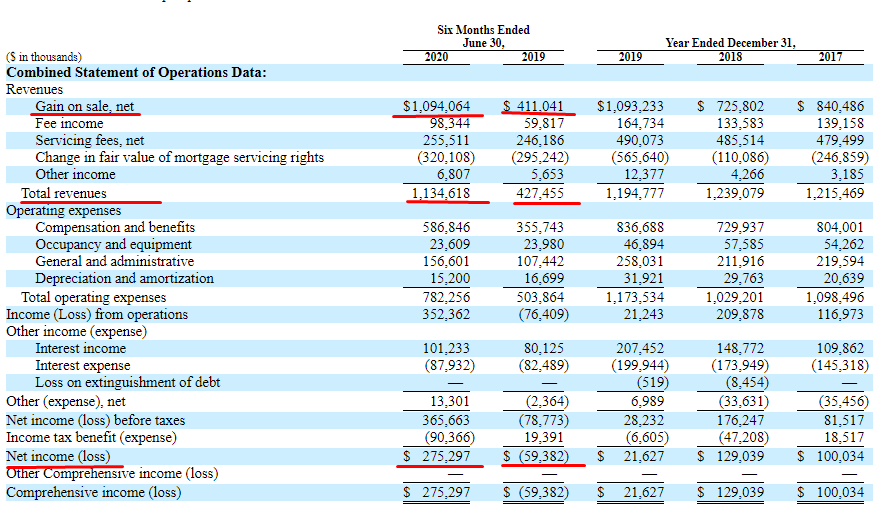
Task: Click the pre-tax income value 365,663
Action: pos(446,420)
